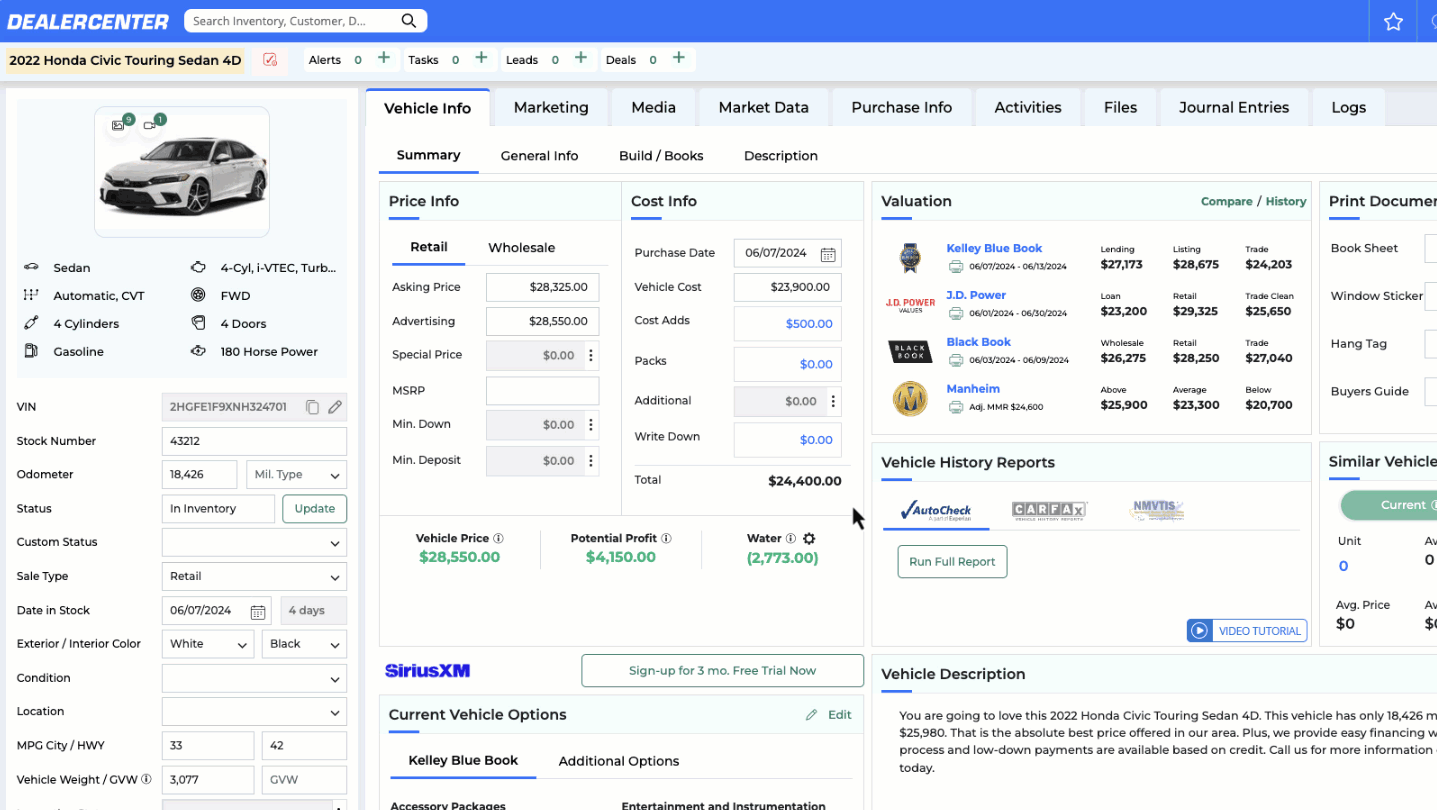Print Kelley Blue Book valuation
1437x810 pixels.
[x=956, y=266]
